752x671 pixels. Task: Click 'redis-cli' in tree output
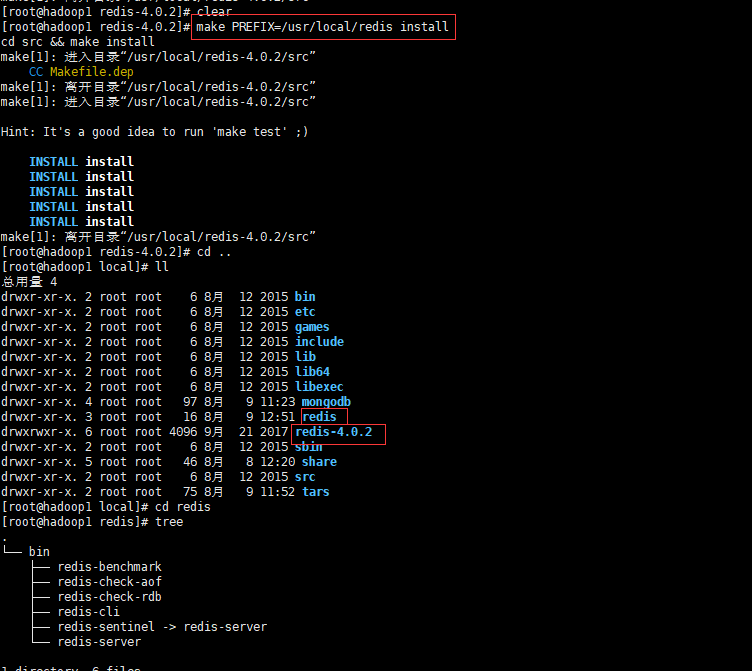(89, 612)
